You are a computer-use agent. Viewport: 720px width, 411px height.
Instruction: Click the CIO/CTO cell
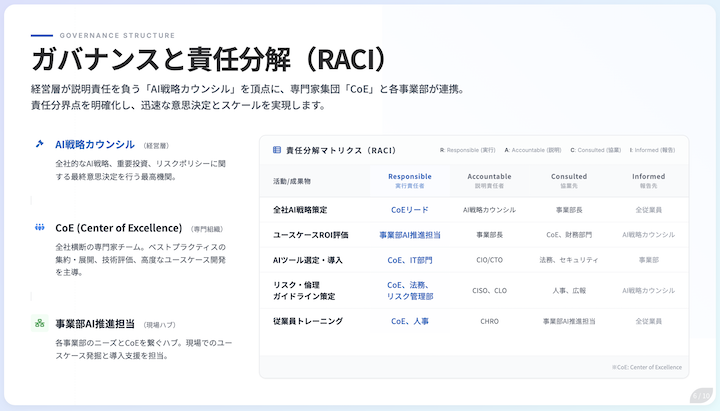tap(489, 260)
